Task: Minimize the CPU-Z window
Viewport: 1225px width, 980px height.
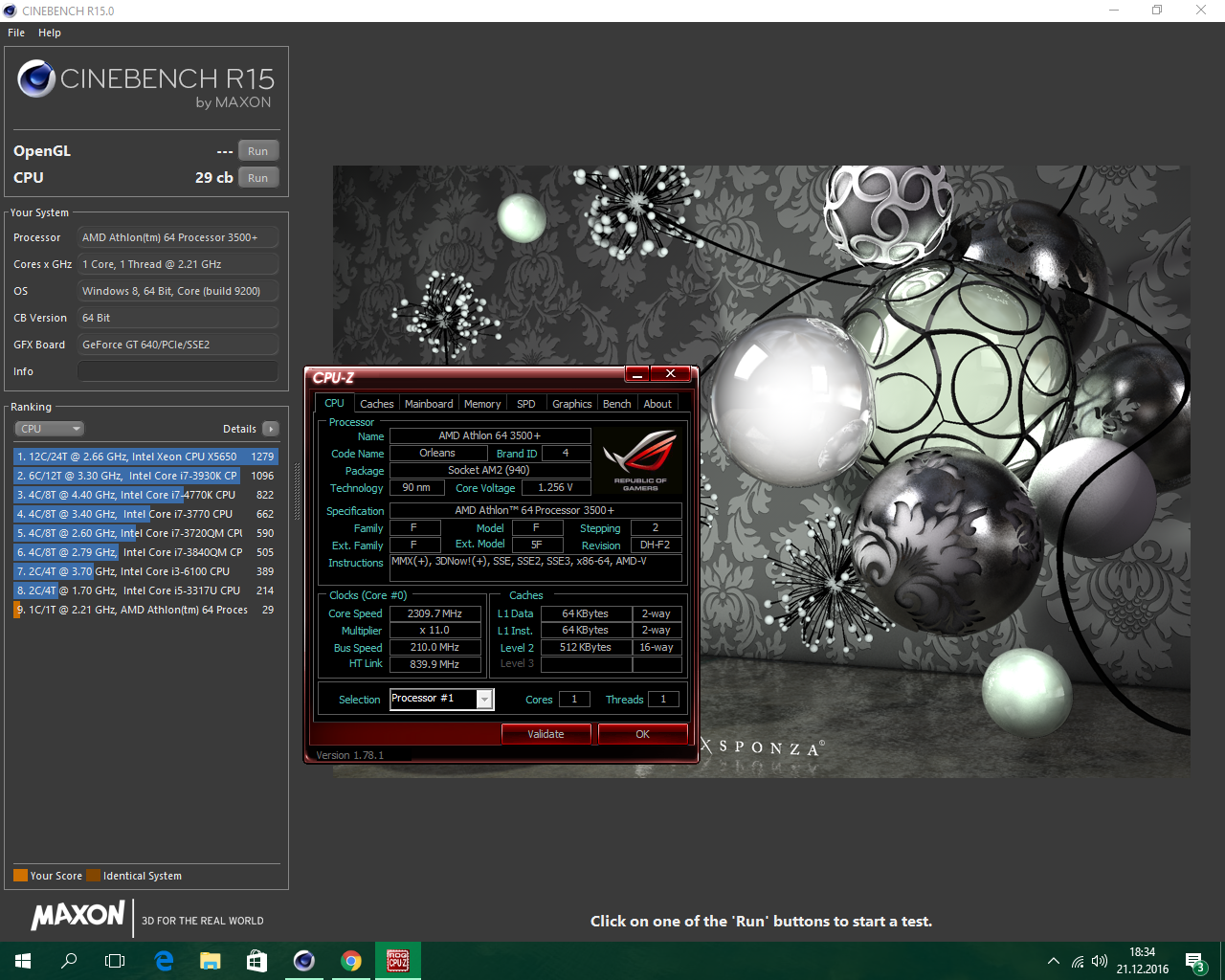Action: pyautogui.click(x=637, y=374)
